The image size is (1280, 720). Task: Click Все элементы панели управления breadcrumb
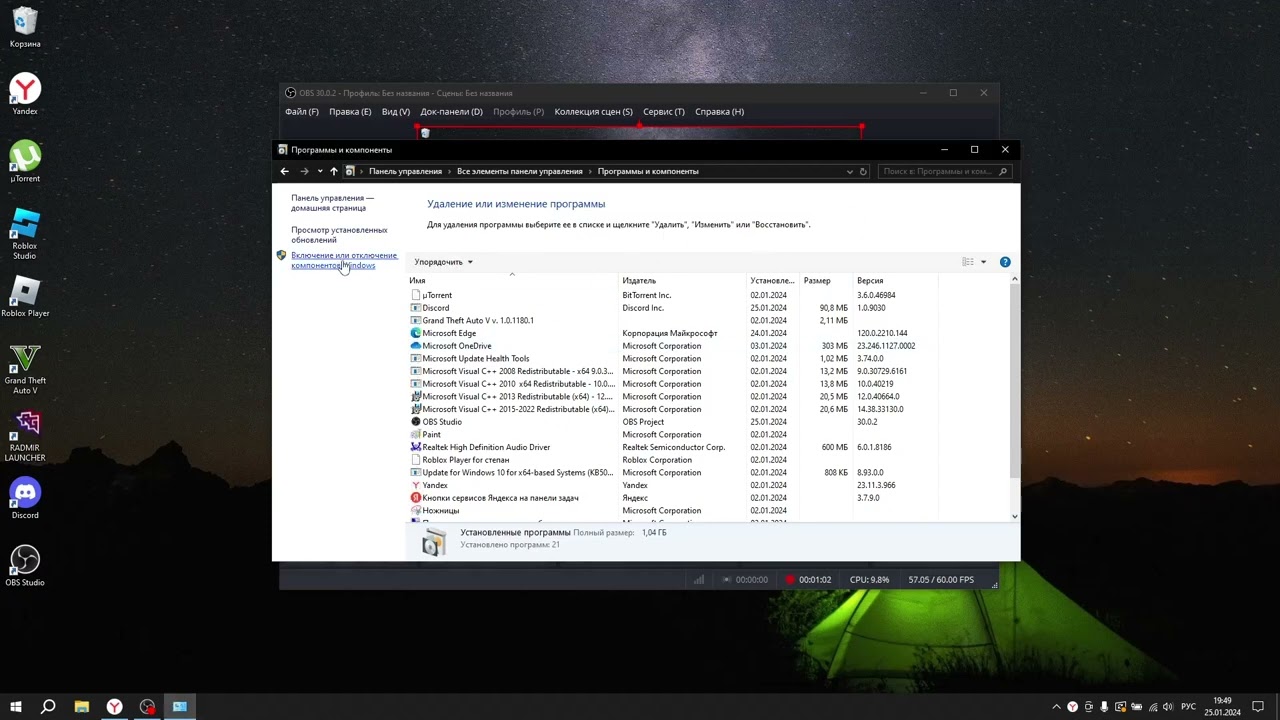(x=520, y=171)
